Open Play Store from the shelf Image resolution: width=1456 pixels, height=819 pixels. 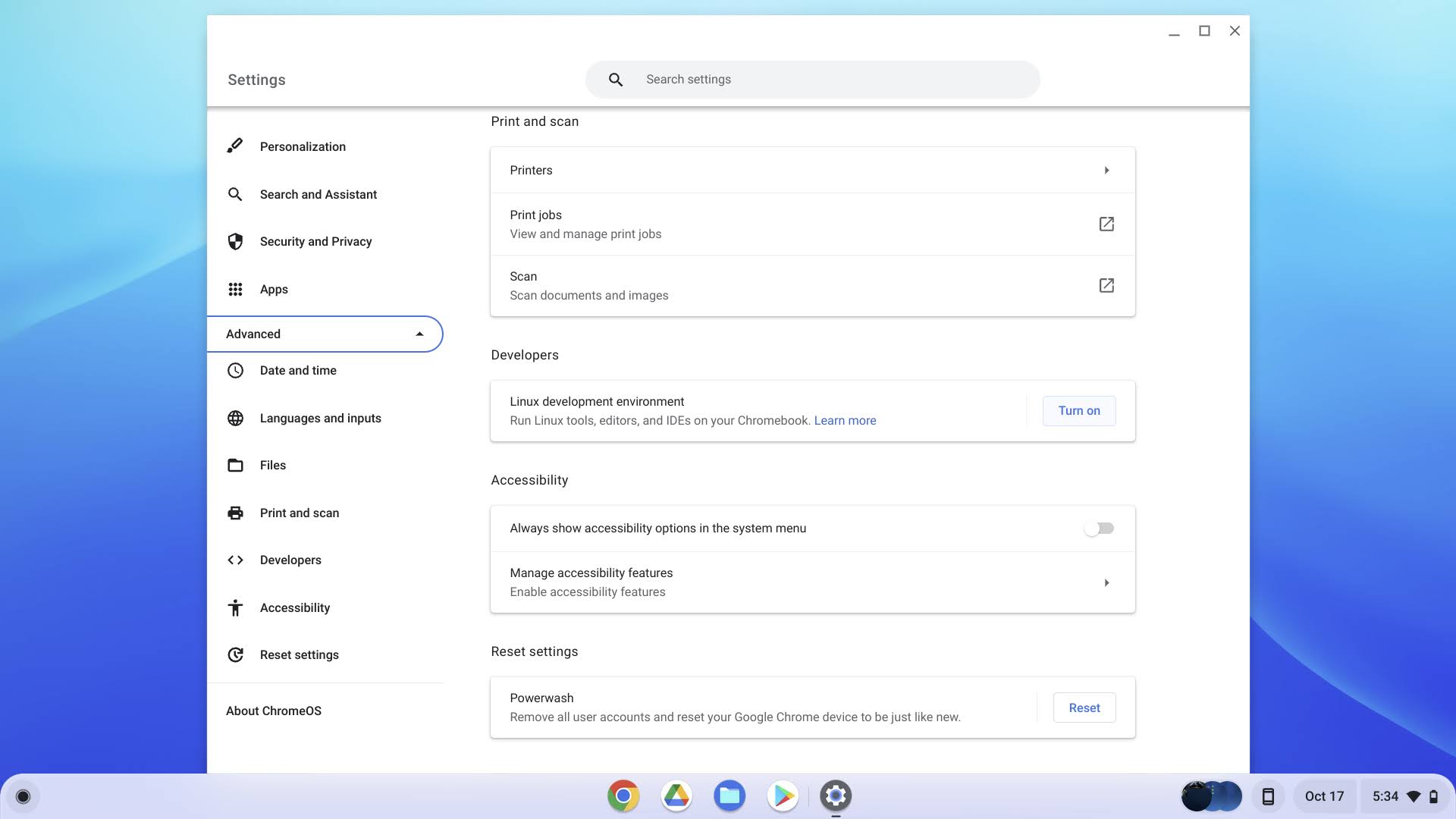point(783,795)
